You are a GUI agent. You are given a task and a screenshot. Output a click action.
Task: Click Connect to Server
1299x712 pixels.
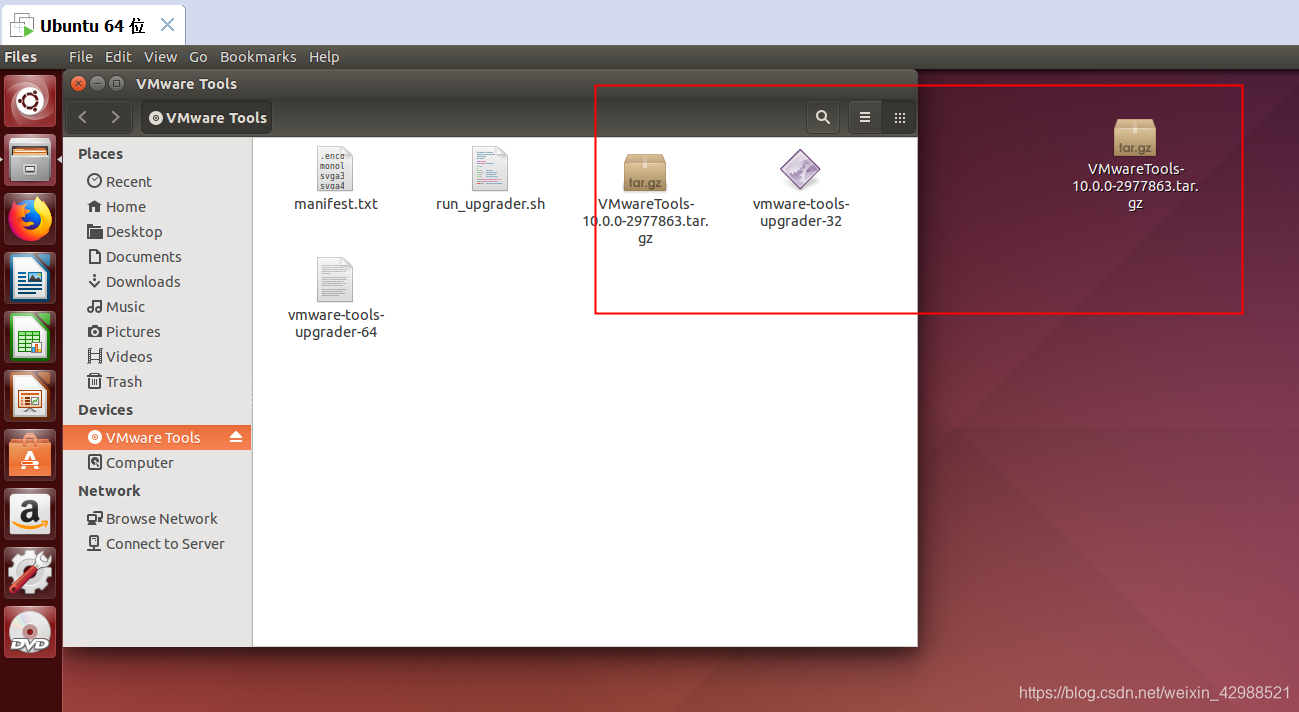157,543
